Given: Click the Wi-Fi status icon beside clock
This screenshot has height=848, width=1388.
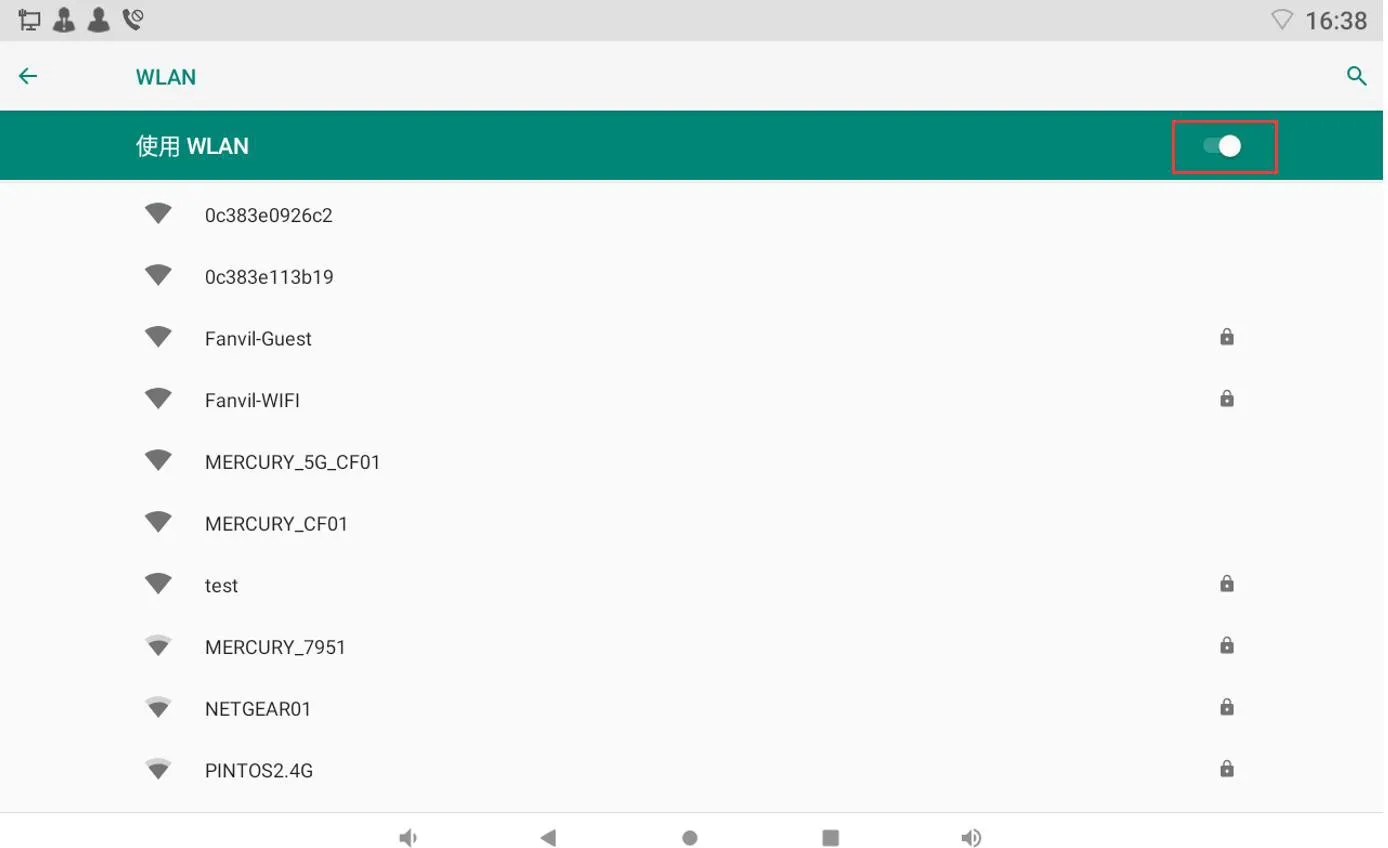Looking at the screenshot, I should pyautogui.click(x=1281, y=20).
